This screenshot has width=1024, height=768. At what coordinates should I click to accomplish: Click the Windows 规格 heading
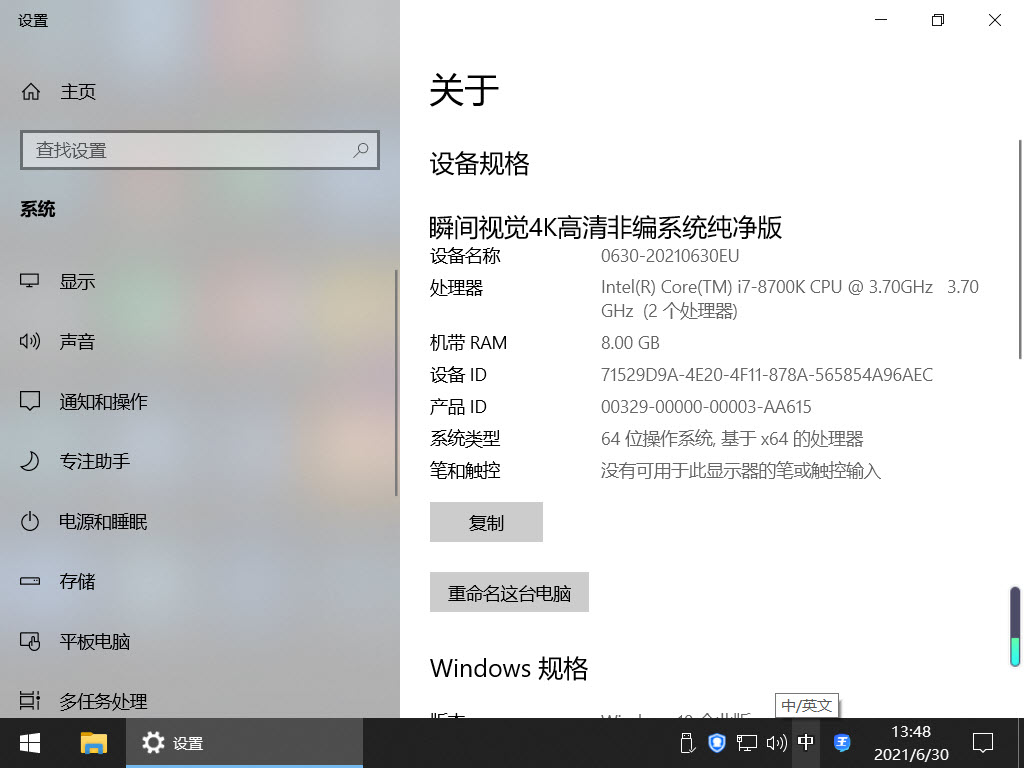[x=509, y=668]
